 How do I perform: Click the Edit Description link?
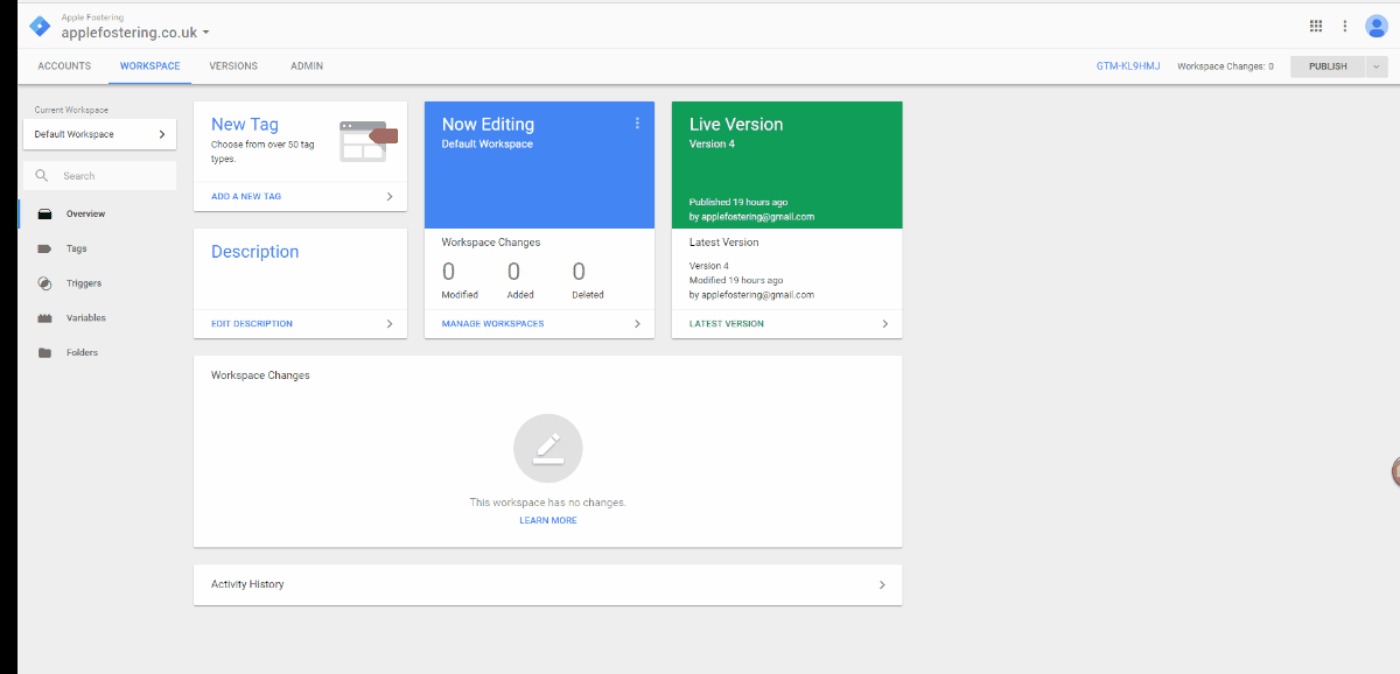pyautogui.click(x=252, y=324)
